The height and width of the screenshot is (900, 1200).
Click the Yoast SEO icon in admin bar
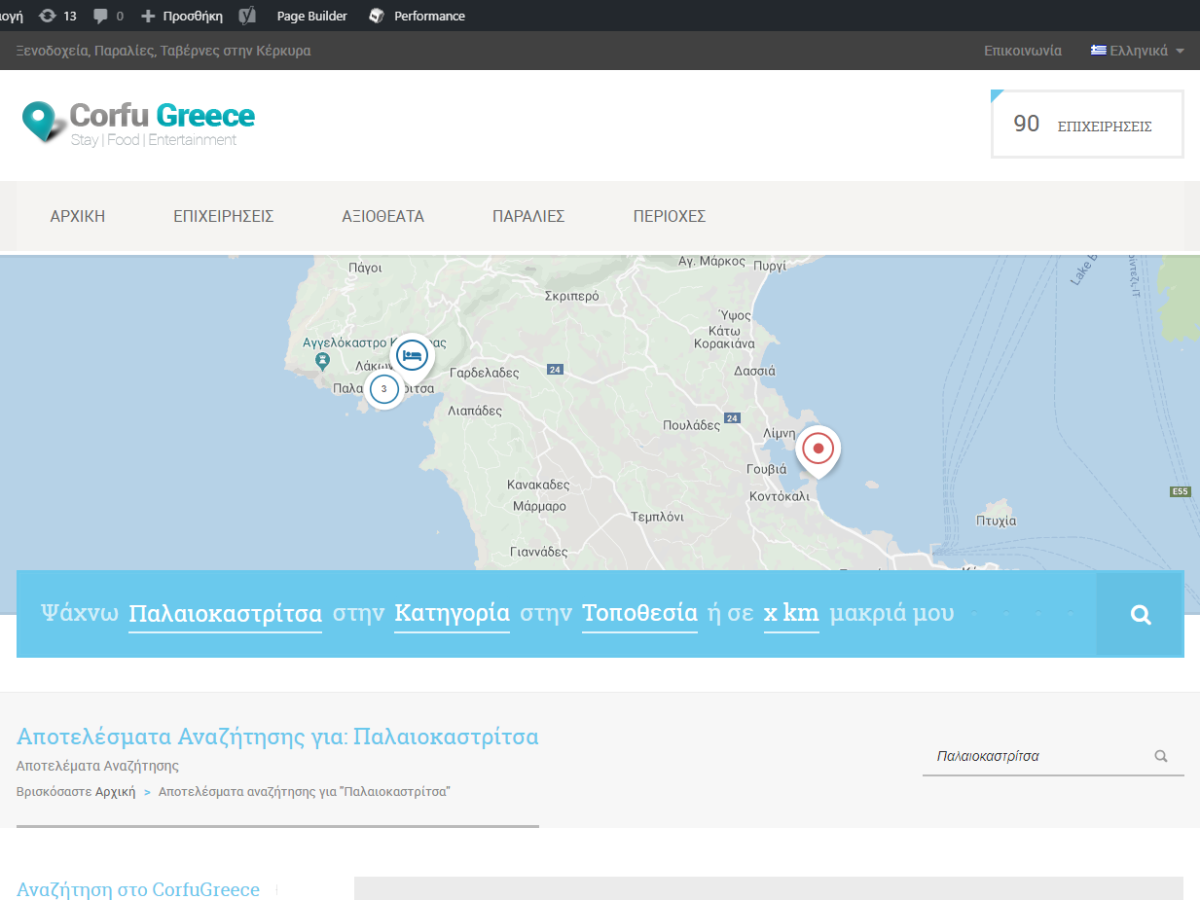point(245,16)
